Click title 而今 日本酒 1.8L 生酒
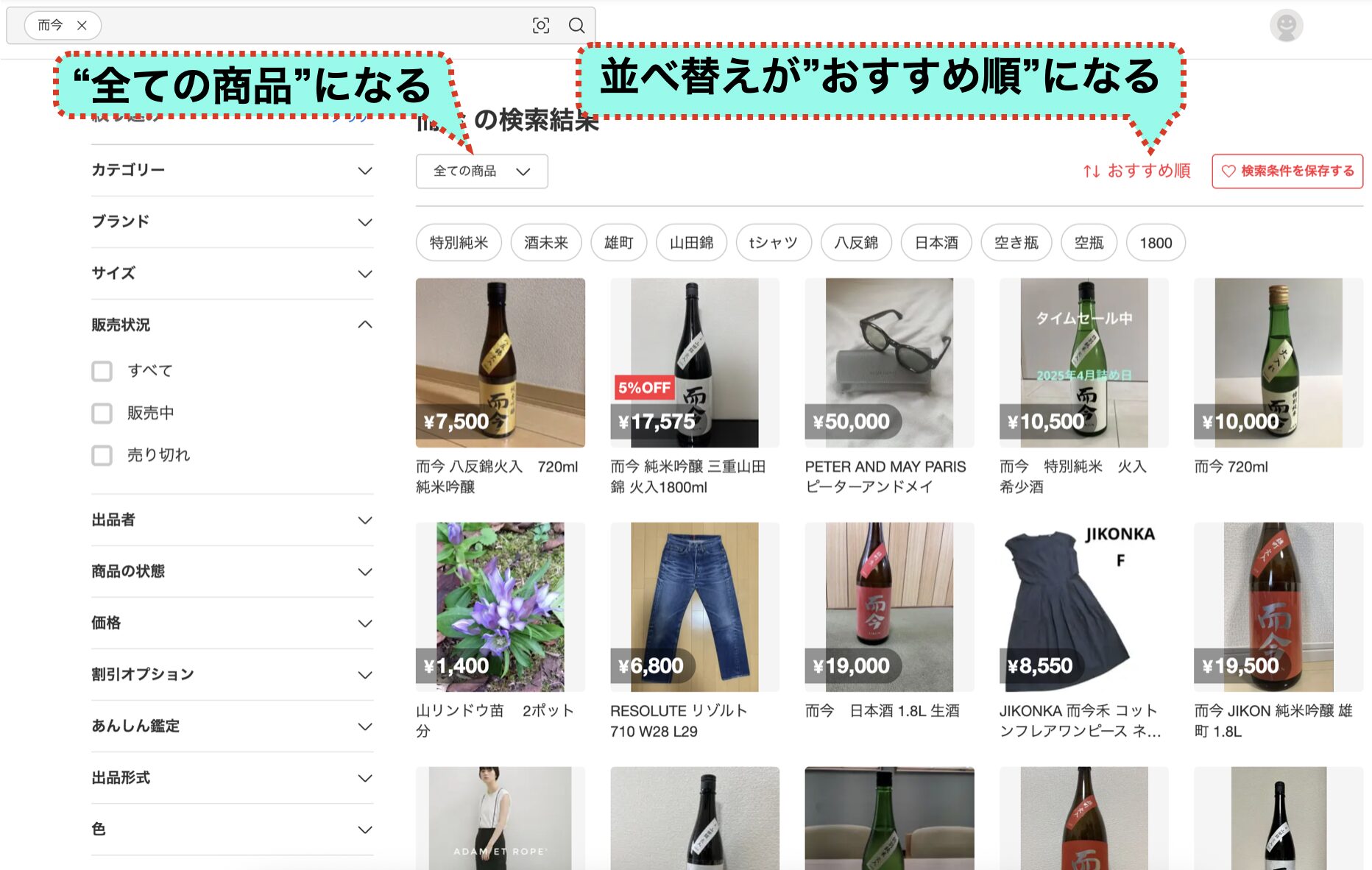Image resolution: width=1372 pixels, height=870 pixels. 882,711
